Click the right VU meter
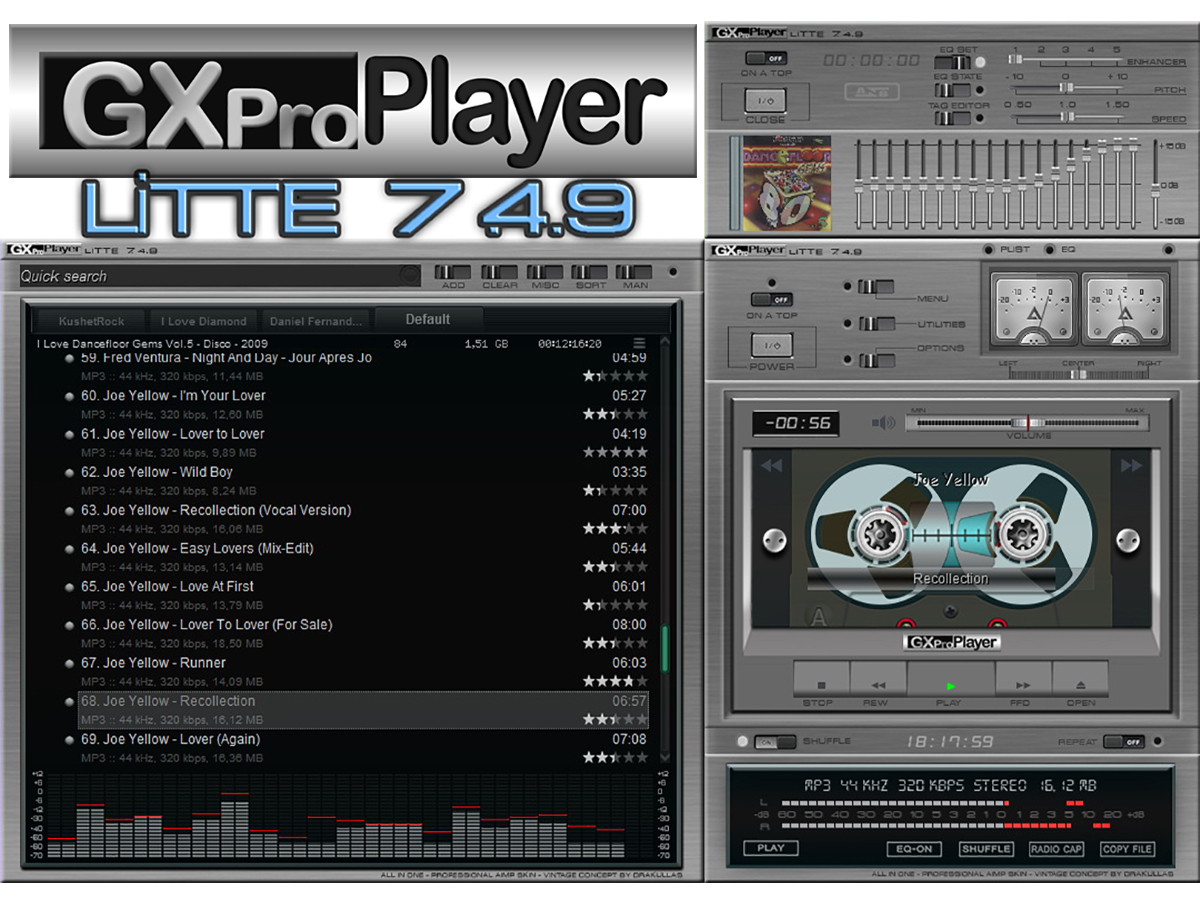This screenshot has width=1200, height=900. coord(1124,310)
